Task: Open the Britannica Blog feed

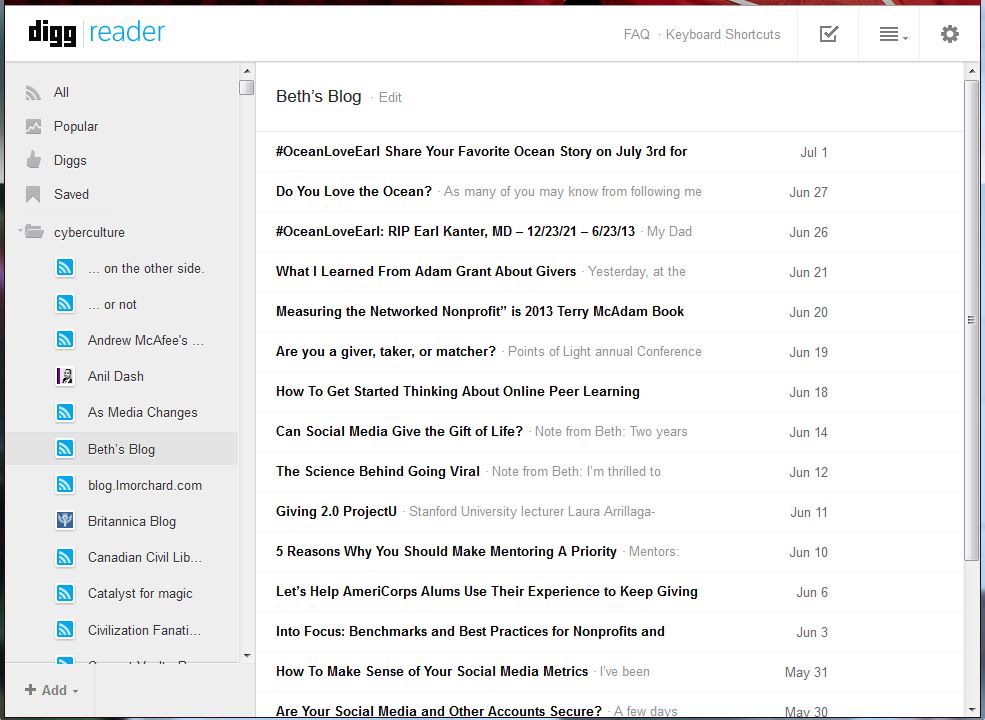Action: coord(131,521)
